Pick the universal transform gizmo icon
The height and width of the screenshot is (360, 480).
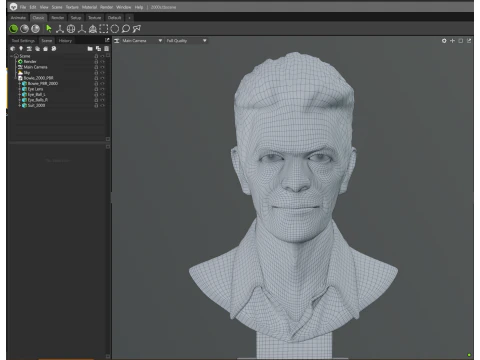click(93, 29)
